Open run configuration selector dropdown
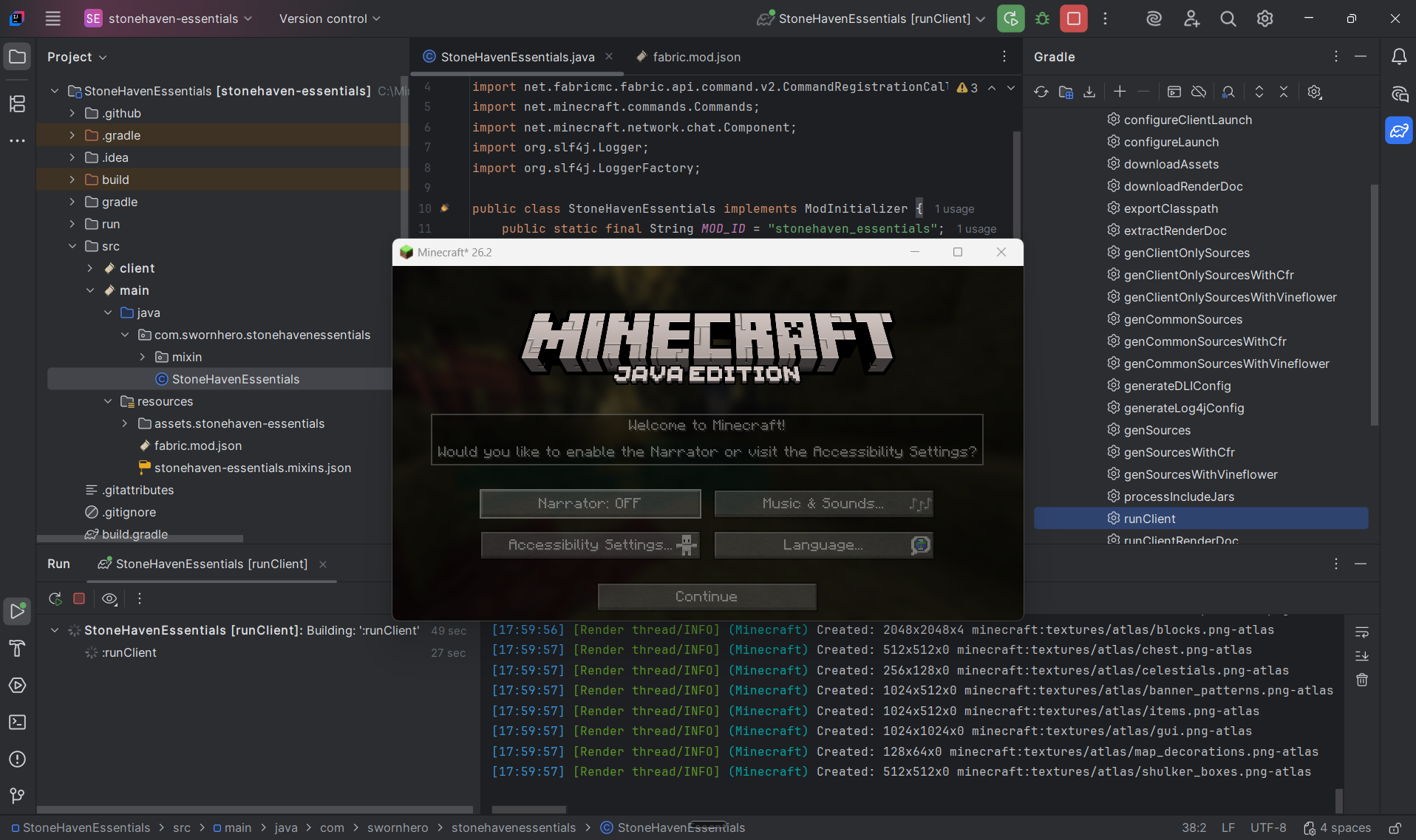Viewport: 1416px width, 840px height. 871,18
